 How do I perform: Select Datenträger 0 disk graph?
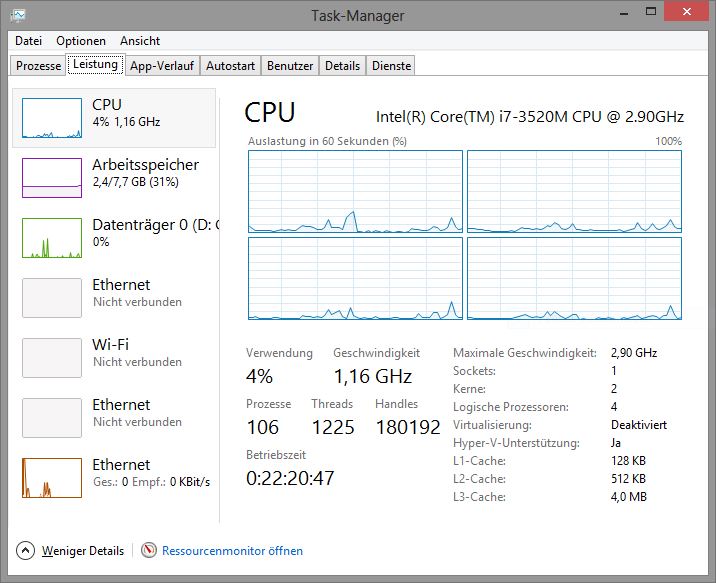[52, 238]
